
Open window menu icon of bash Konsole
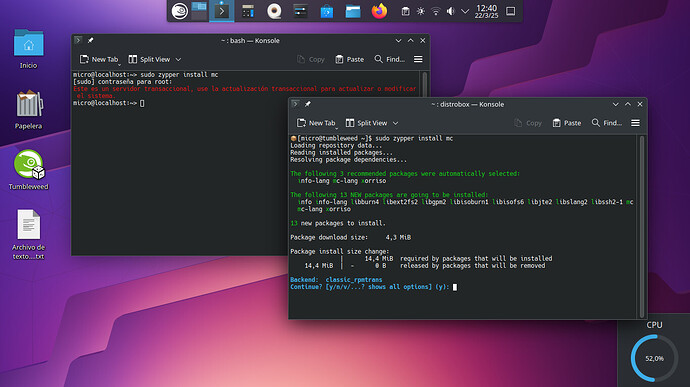click(78, 40)
